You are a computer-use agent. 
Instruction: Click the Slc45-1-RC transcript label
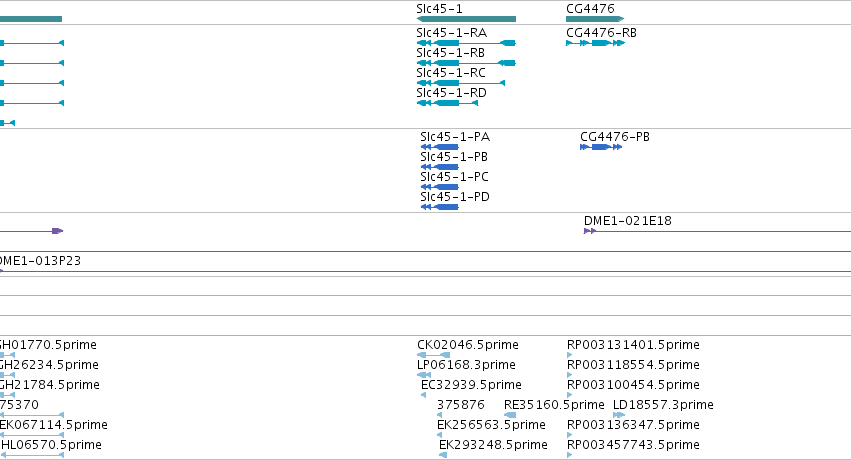pyautogui.click(x=450, y=73)
